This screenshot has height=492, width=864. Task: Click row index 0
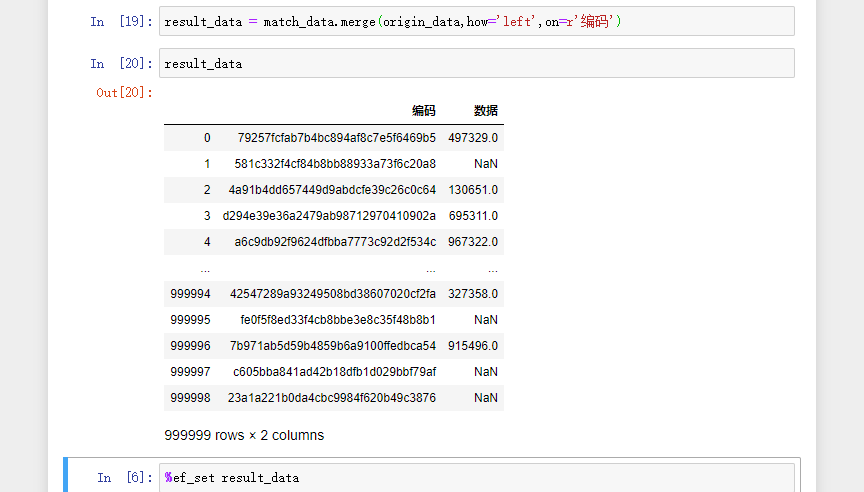click(207, 138)
